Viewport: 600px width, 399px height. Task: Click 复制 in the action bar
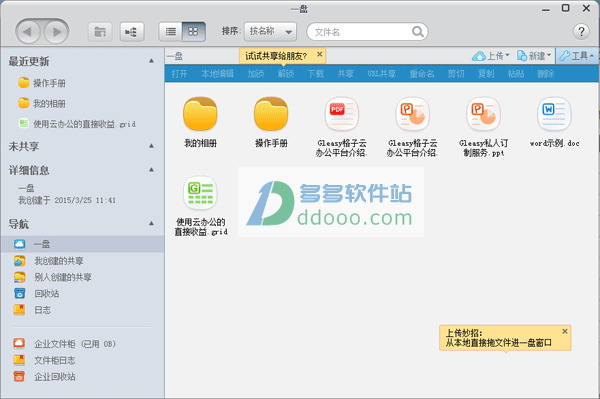(486, 74)
